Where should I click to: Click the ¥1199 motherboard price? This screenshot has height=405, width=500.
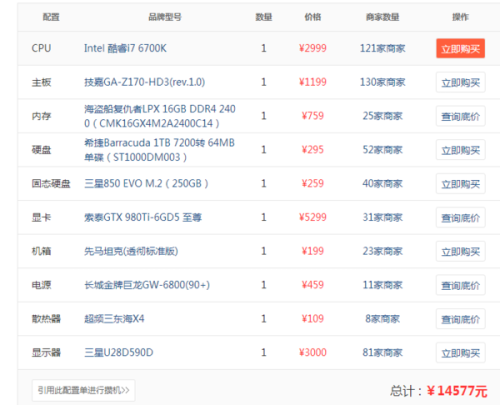tap(313, 82)
